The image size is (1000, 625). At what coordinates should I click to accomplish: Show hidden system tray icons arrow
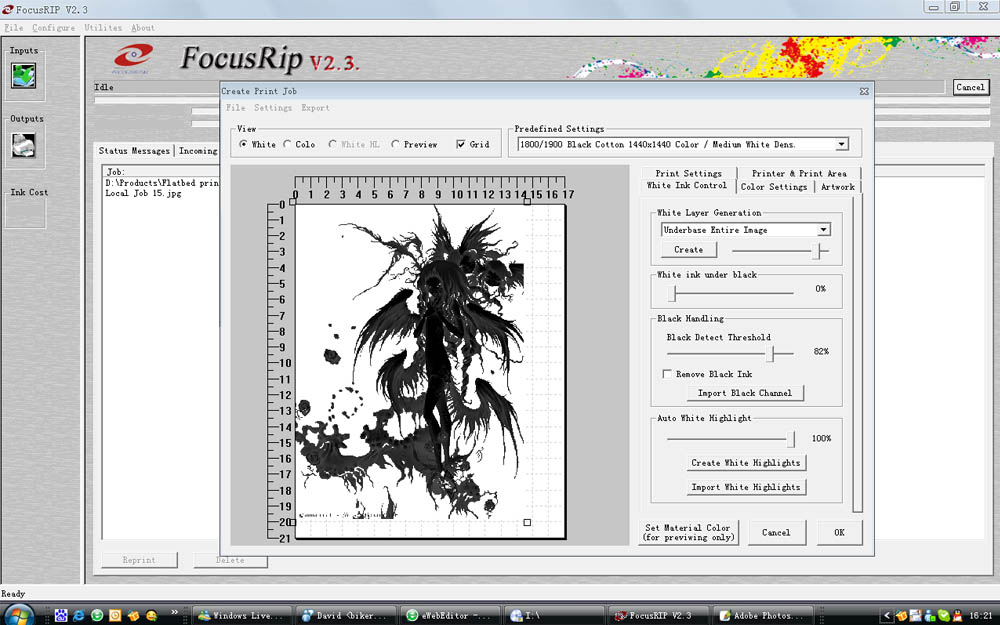(886, 615)
